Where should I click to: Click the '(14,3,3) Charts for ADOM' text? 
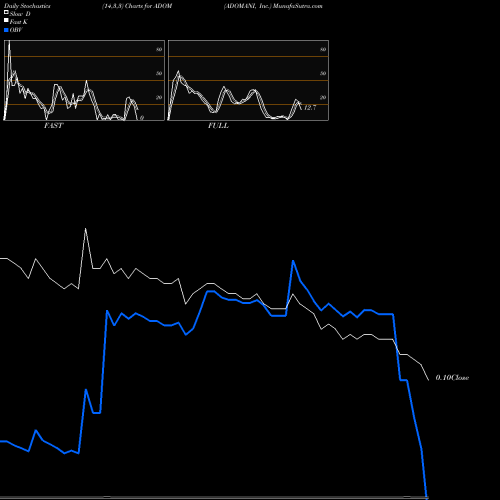137,6
